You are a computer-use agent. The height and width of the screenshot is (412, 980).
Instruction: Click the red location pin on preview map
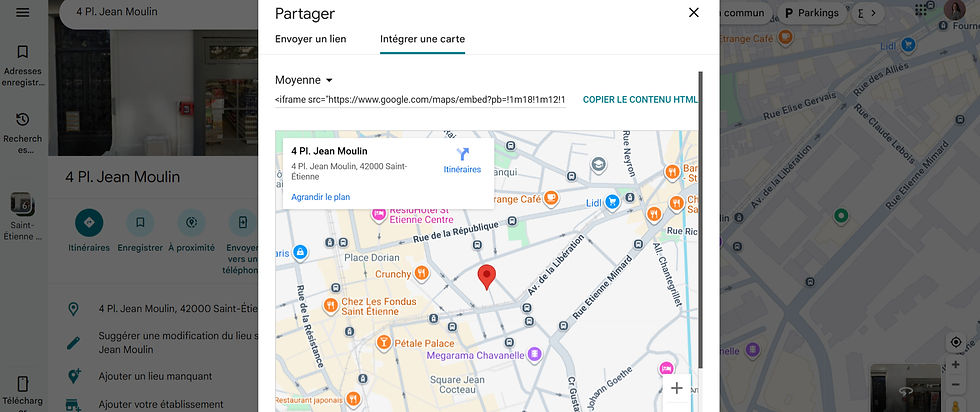tap(487, 277)
